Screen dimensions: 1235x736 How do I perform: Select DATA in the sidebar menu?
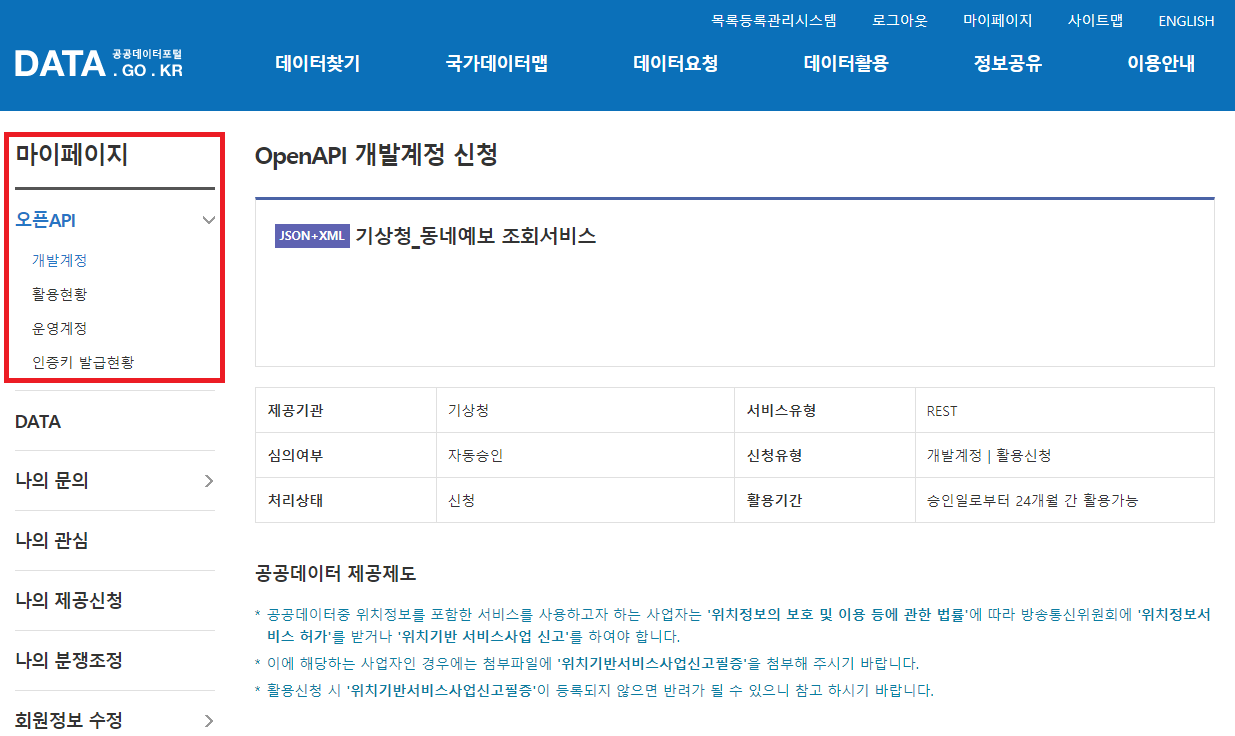tap(38, 421)
